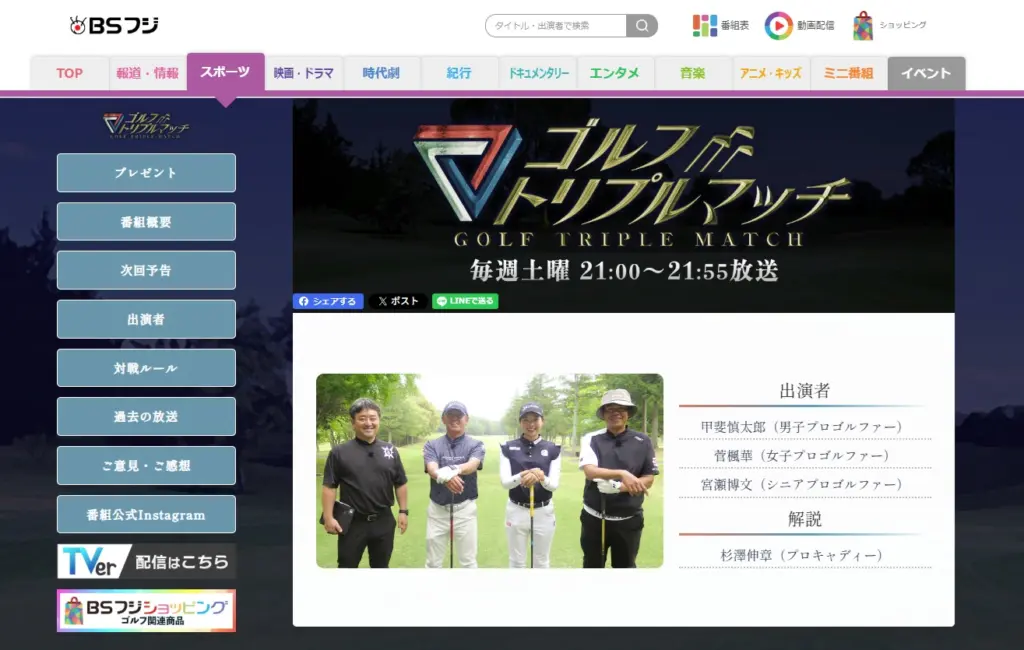1024x650 pixels.
Task: Switch to the スポーツ tab
Action: (225, 73)
